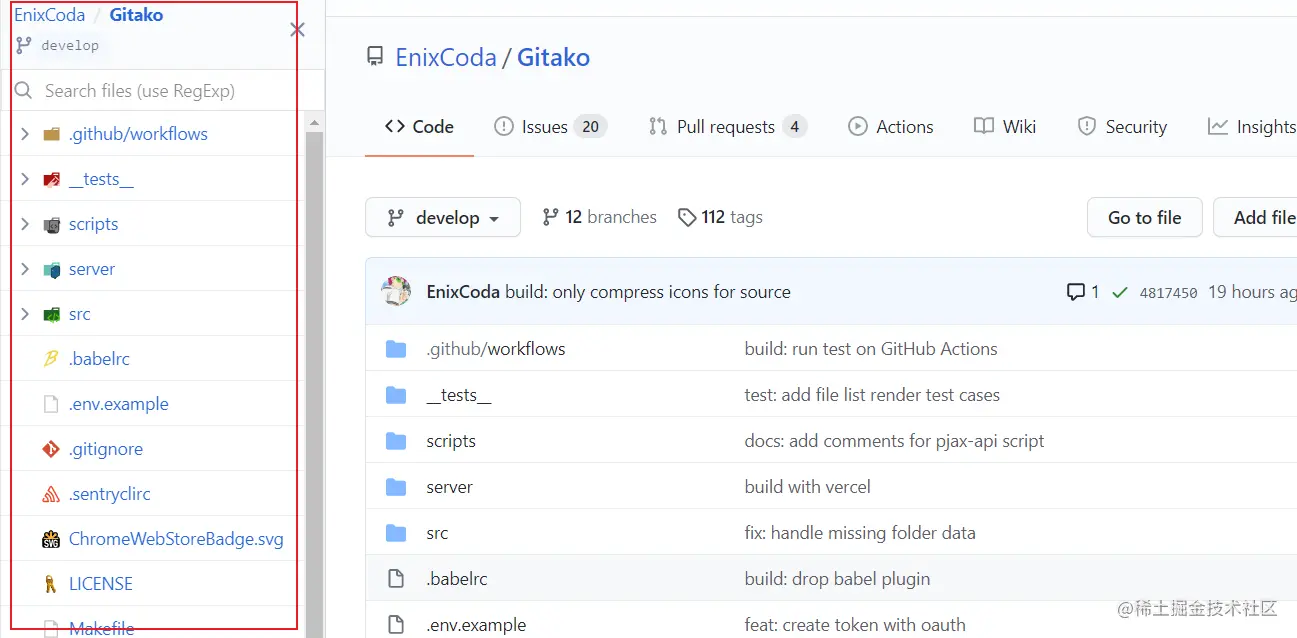The image size is (1297, 638).
Task: Click the folder icon of server in repo list
Action: pyautogui.click(x=396, y=487)
